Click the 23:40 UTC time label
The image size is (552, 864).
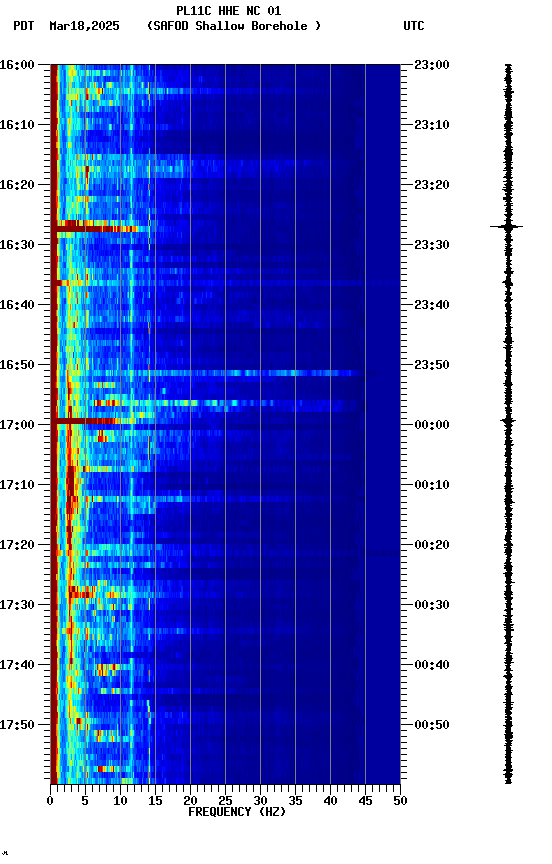432,305
